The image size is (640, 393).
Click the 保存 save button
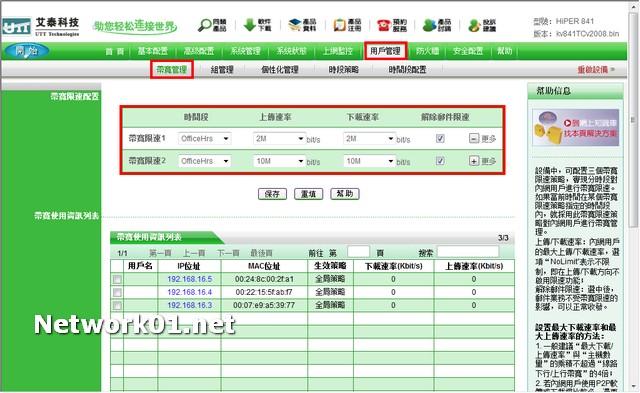click(272, 194)
